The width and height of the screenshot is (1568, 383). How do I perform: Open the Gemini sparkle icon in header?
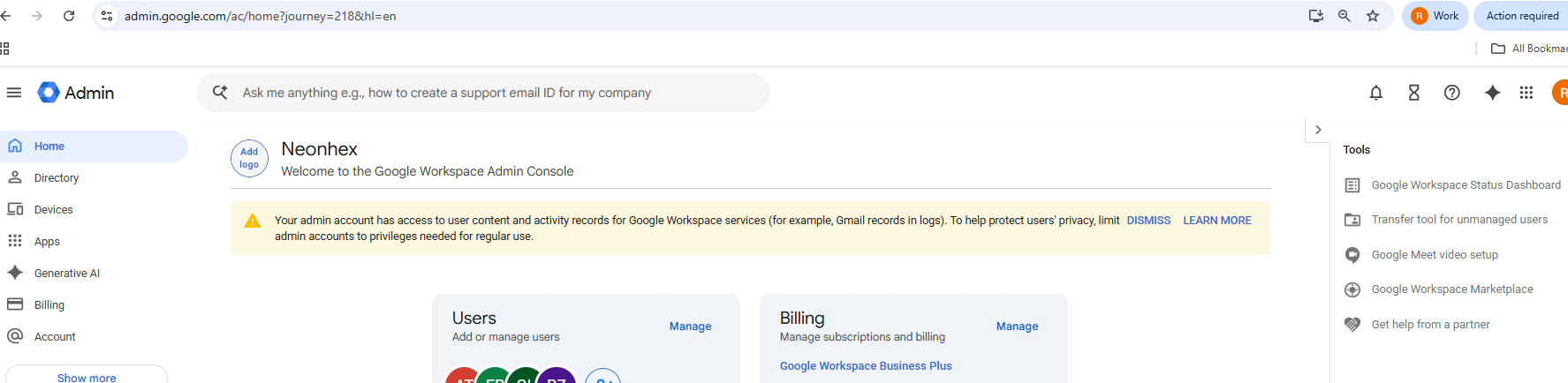tap(1493, 93)
